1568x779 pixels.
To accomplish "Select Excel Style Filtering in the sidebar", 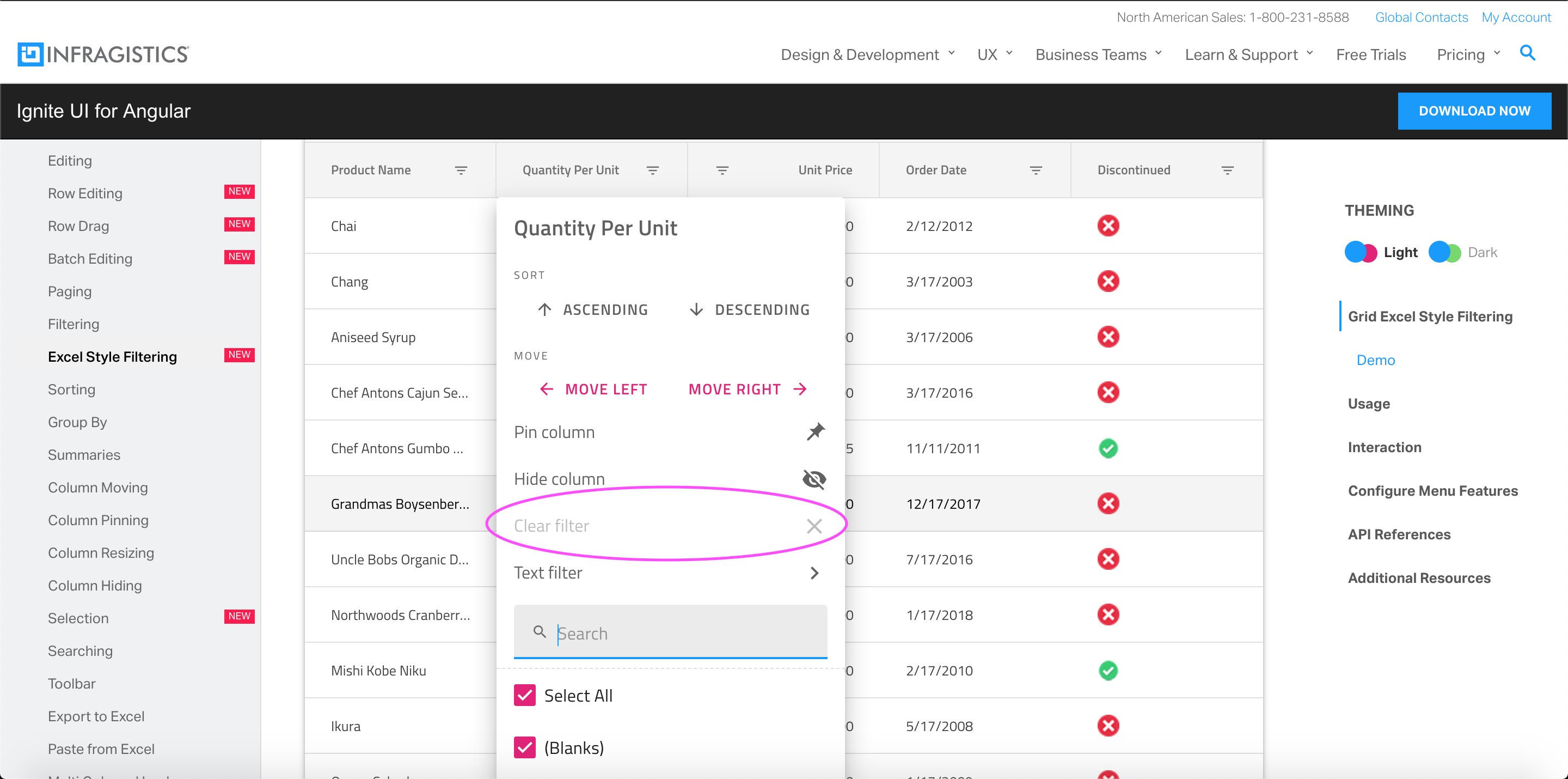I will point(112,356).
